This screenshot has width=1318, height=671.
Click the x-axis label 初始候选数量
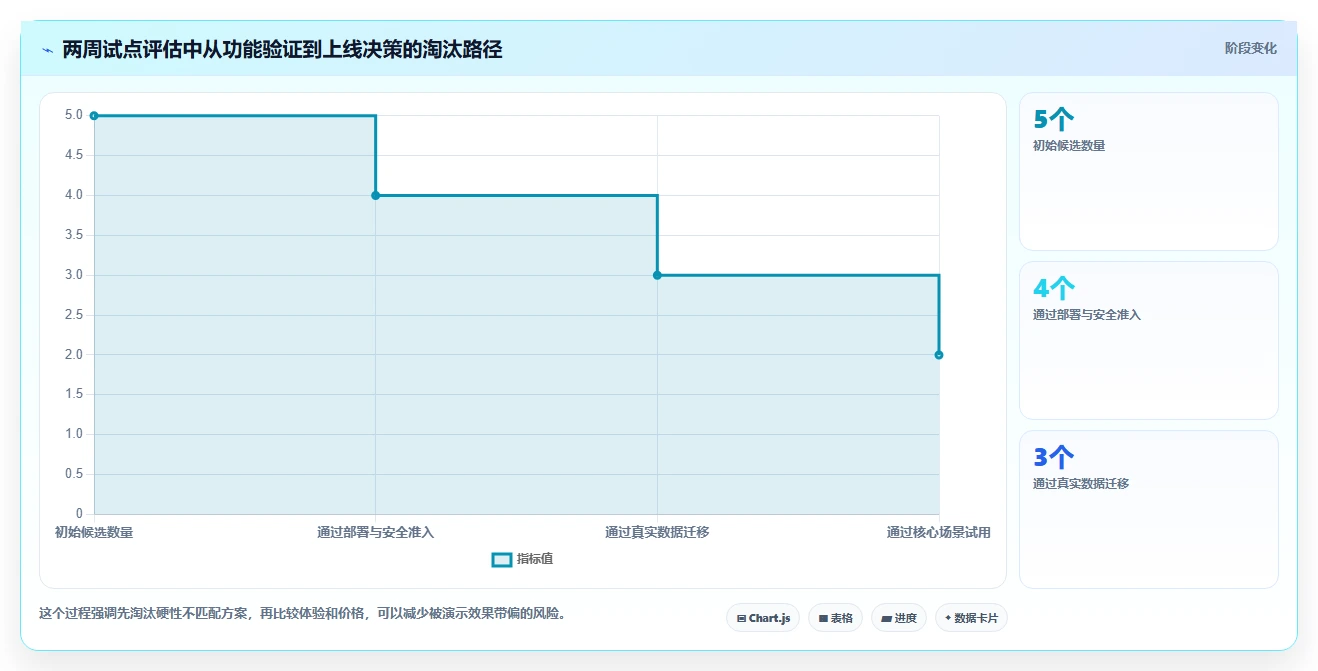point(94,532)
